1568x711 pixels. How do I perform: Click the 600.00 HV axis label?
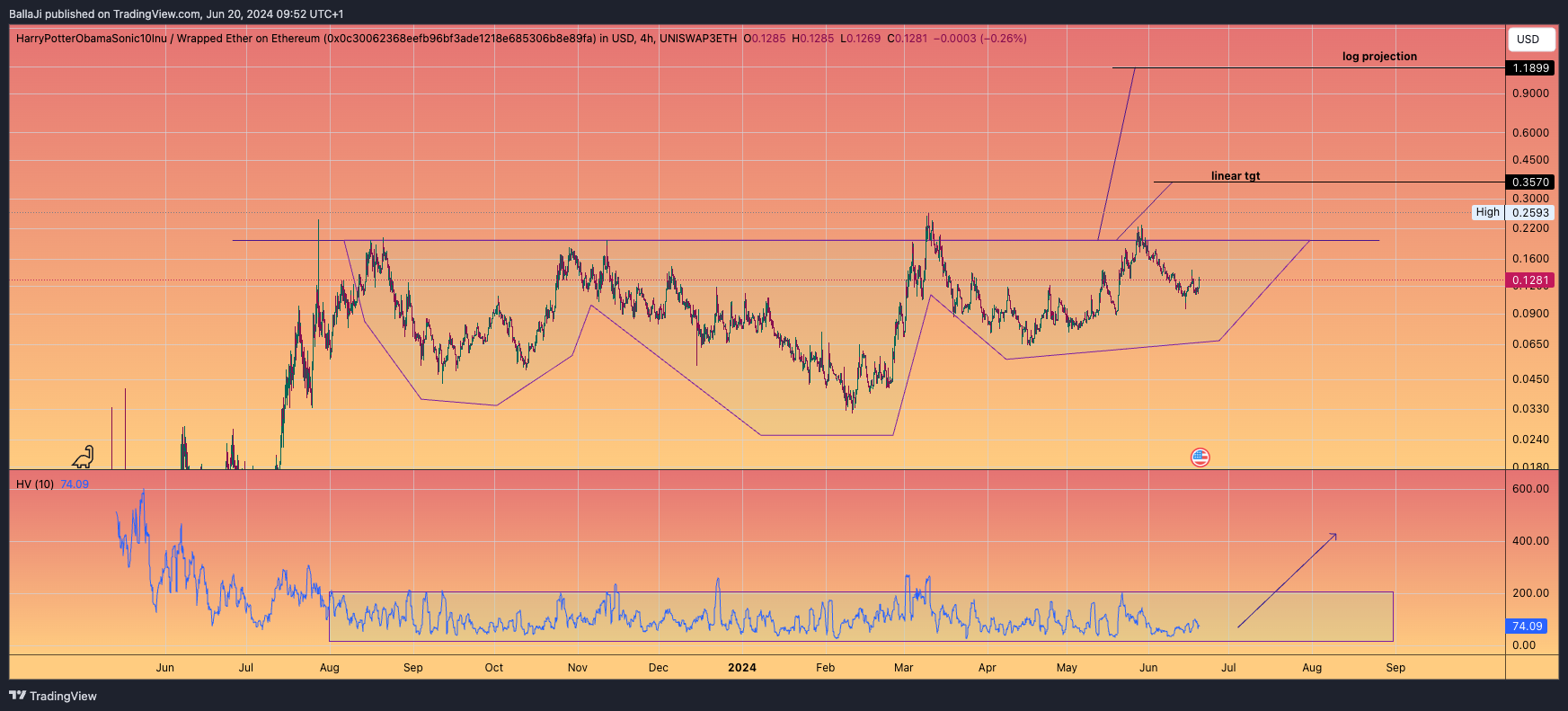[x=1530, y=489]
